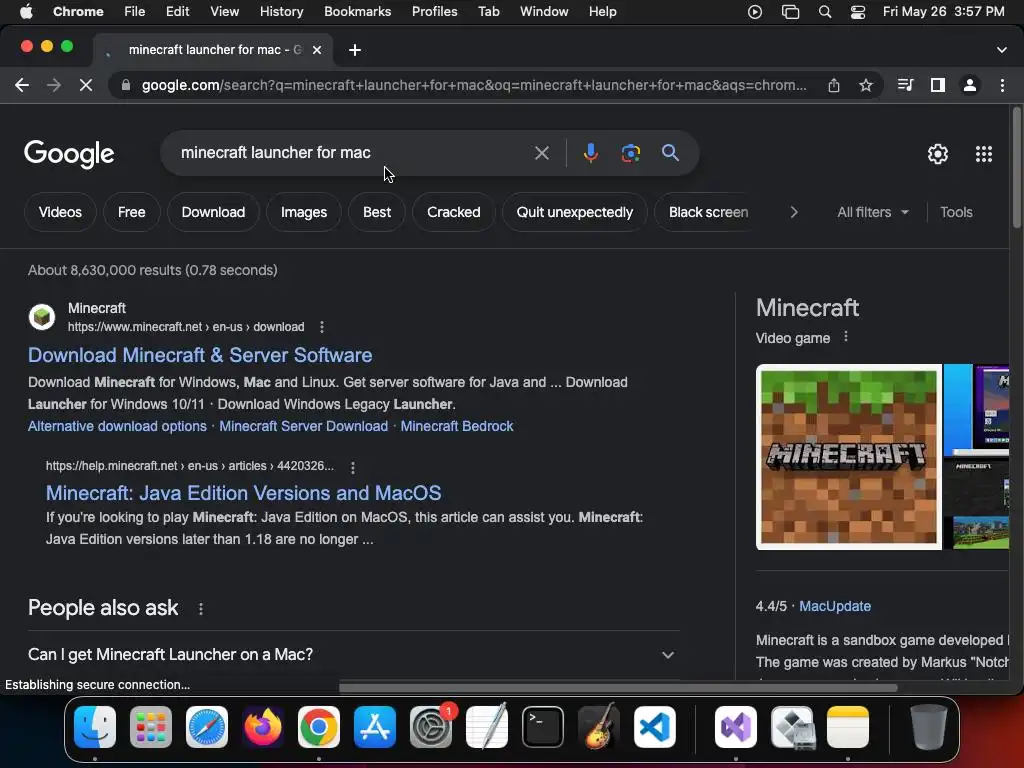Close the minecraft launcher for mac tab
The height and width of the screenshot is (768, 1024).
coord(317,50)
